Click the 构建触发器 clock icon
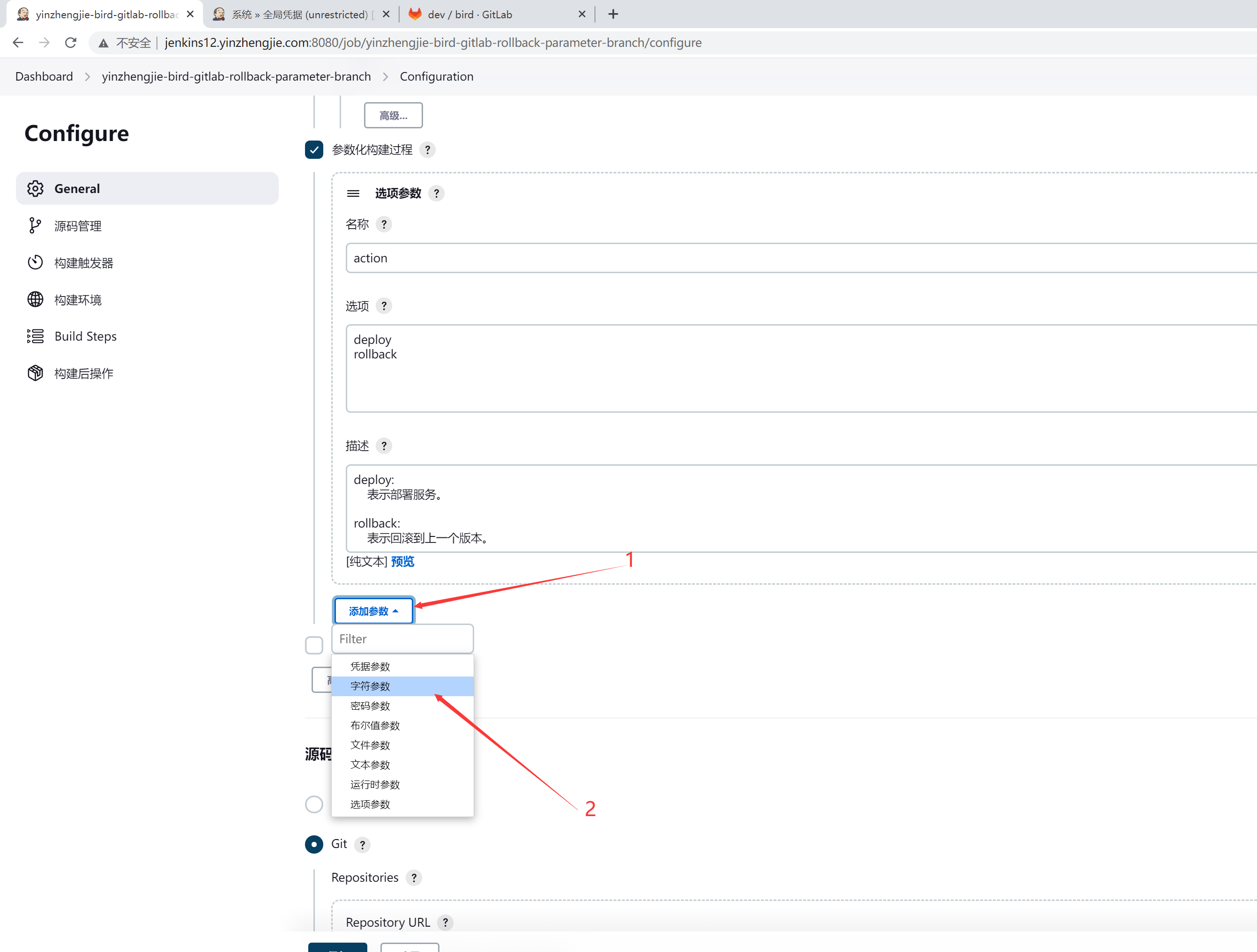 click(x=35, y=262)
